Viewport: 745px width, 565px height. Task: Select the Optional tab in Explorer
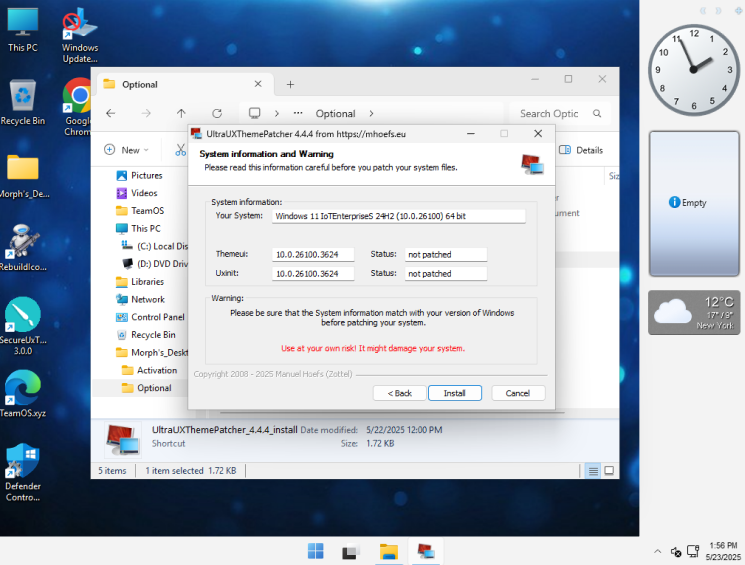pos(185,84)
